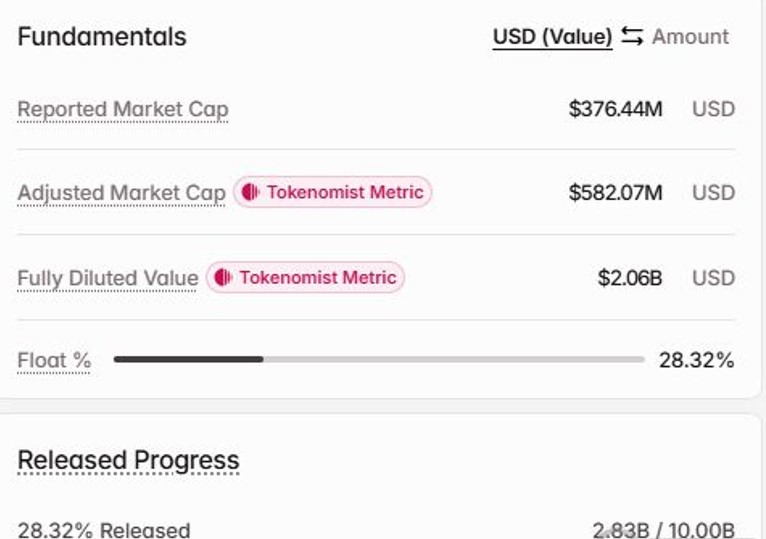The width and height of the screenshot is (766, 539).
Task: Click the Float percentage progress bar
Action: click(x=379, y=360)
